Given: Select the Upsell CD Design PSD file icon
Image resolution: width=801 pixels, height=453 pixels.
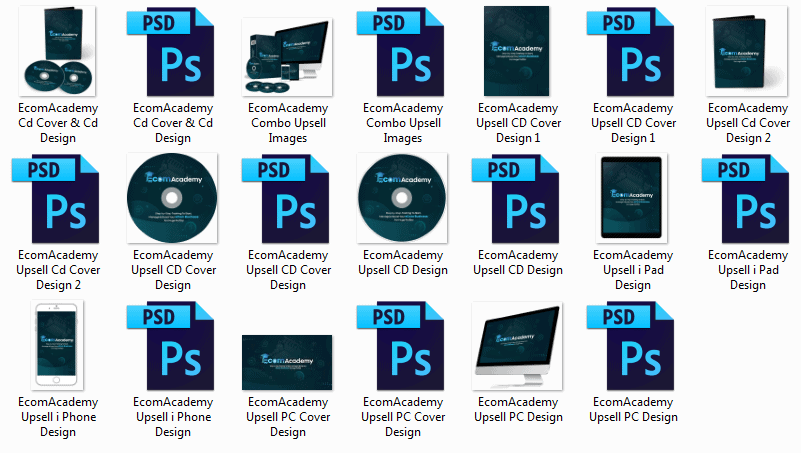Looking at the screenshot, I should (518, 201).
